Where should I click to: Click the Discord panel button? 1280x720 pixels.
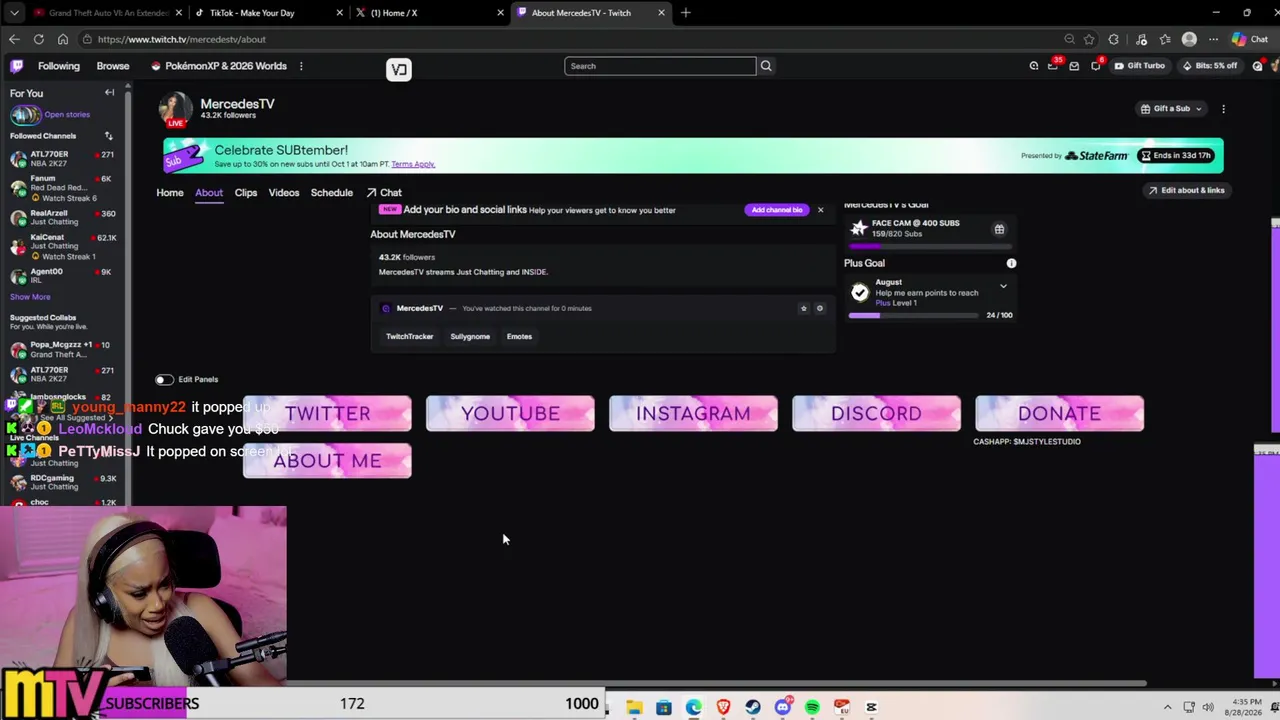click(876, 414)
